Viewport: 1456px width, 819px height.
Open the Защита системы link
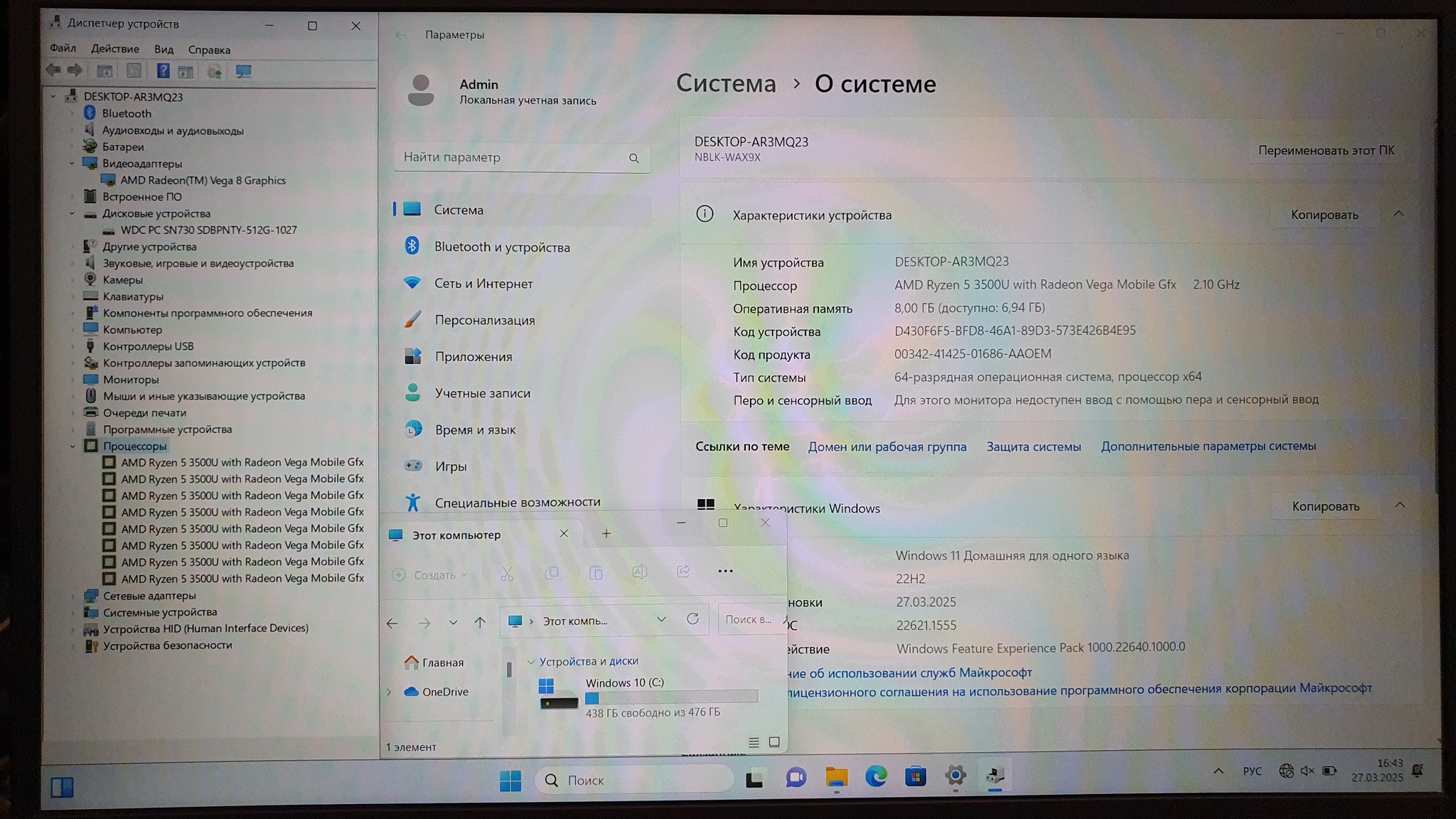click(x=1033, y=446)
